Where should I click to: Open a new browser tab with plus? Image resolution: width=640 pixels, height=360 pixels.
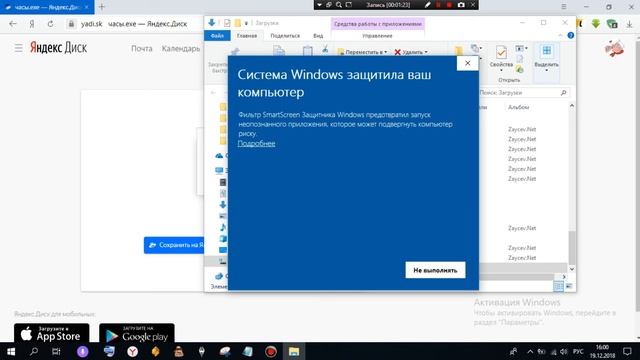(102, 7)
